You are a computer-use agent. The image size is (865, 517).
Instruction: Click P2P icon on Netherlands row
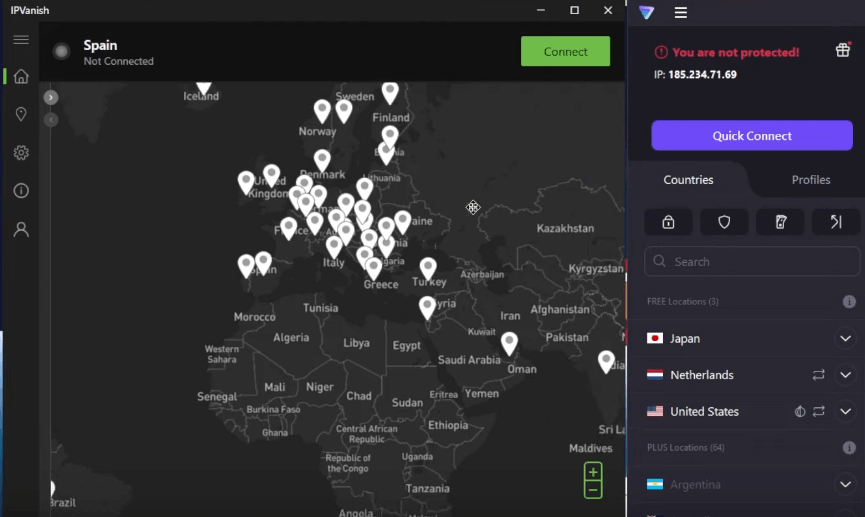click(x=819, y=375)
